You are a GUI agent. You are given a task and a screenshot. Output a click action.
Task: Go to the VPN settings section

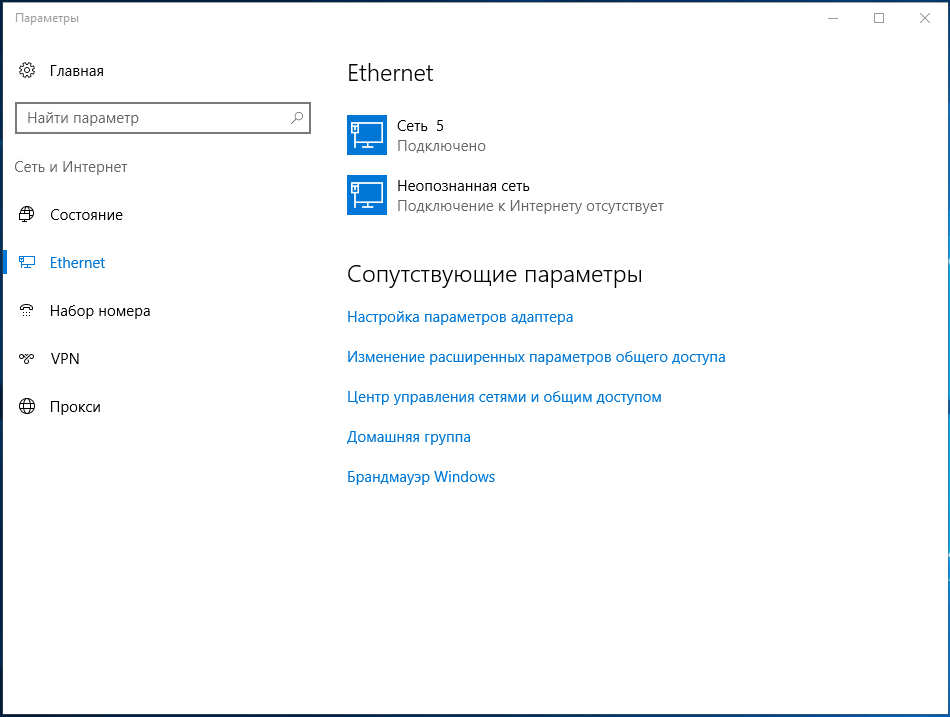[65, 359]
